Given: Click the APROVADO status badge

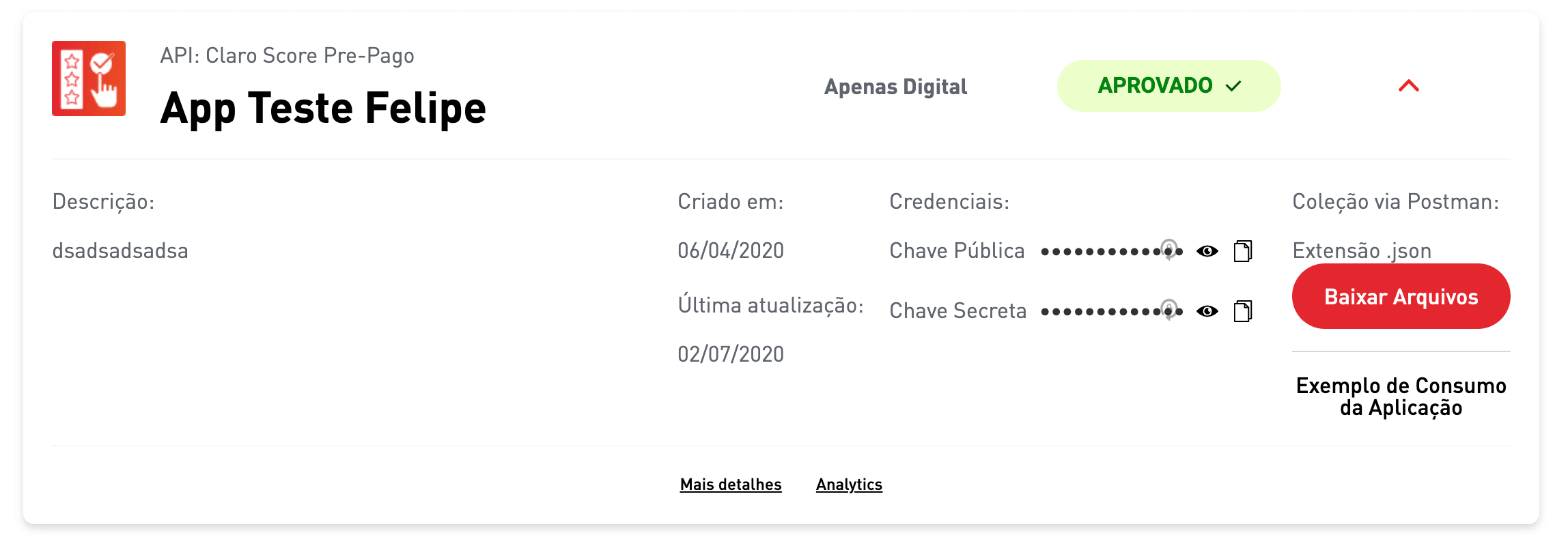Looking at the screenshot, I should (x=1168, y=86).
